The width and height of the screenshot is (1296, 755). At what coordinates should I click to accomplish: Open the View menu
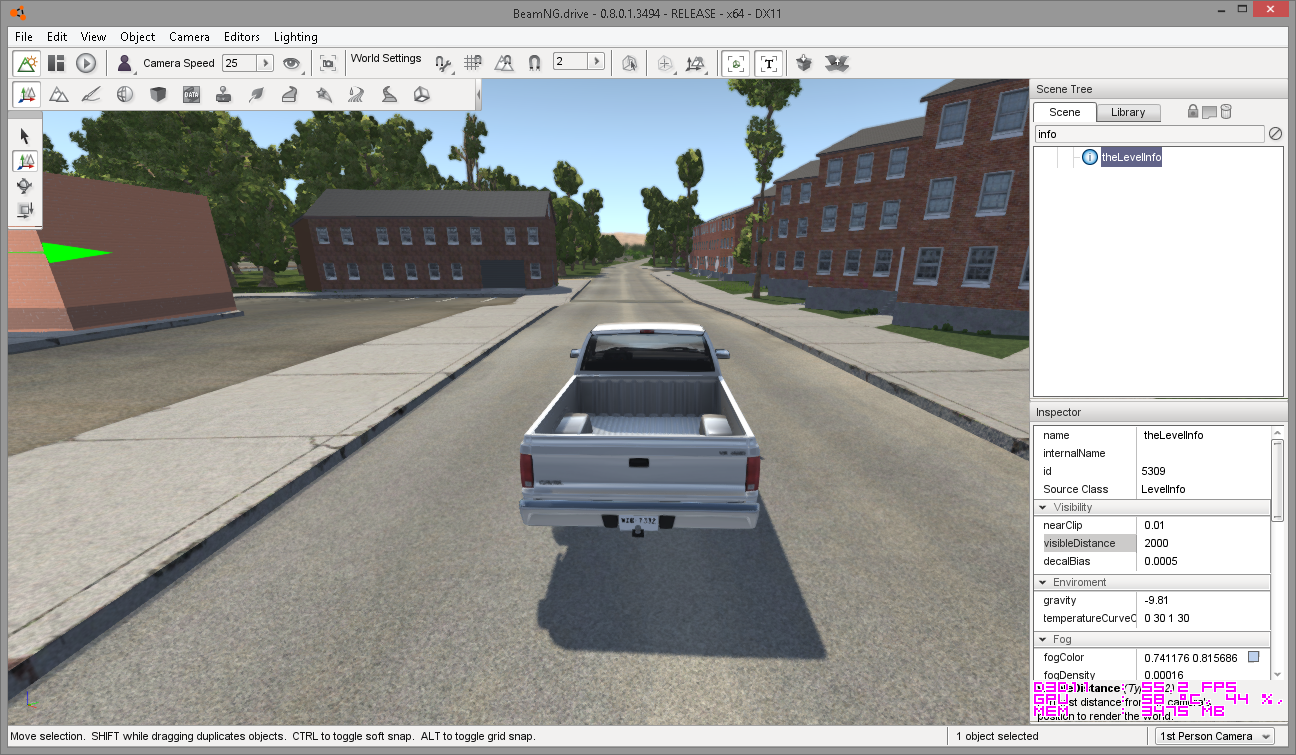tap(94, 37)
